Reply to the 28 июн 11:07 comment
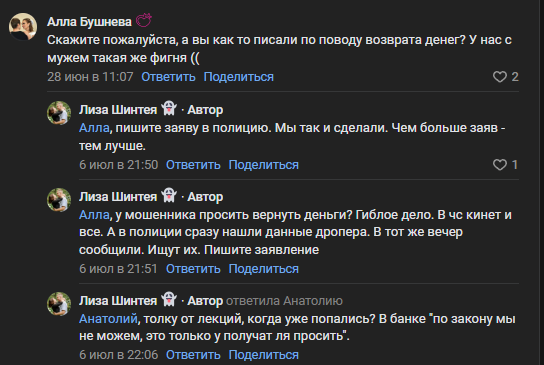544x365 pixels. (x=168, y=77)
